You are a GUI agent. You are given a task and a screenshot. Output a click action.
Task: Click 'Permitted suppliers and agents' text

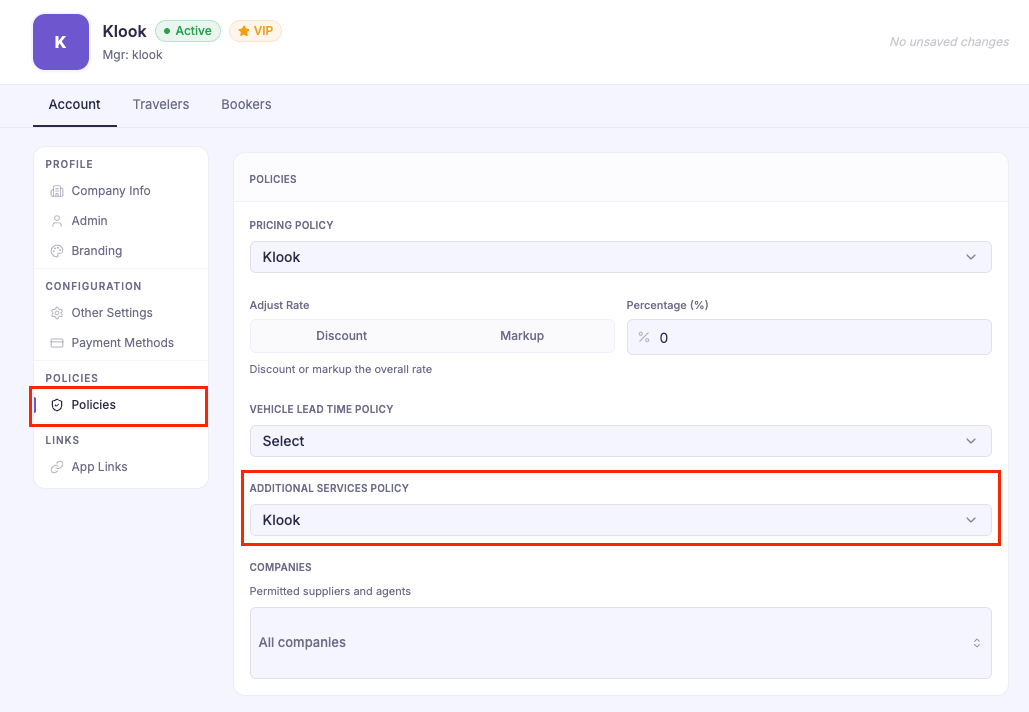330,591
